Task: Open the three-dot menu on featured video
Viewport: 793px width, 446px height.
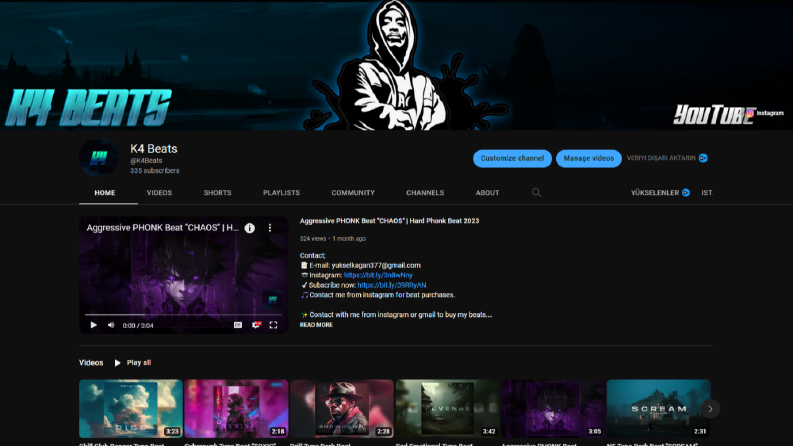Action: 270,228
